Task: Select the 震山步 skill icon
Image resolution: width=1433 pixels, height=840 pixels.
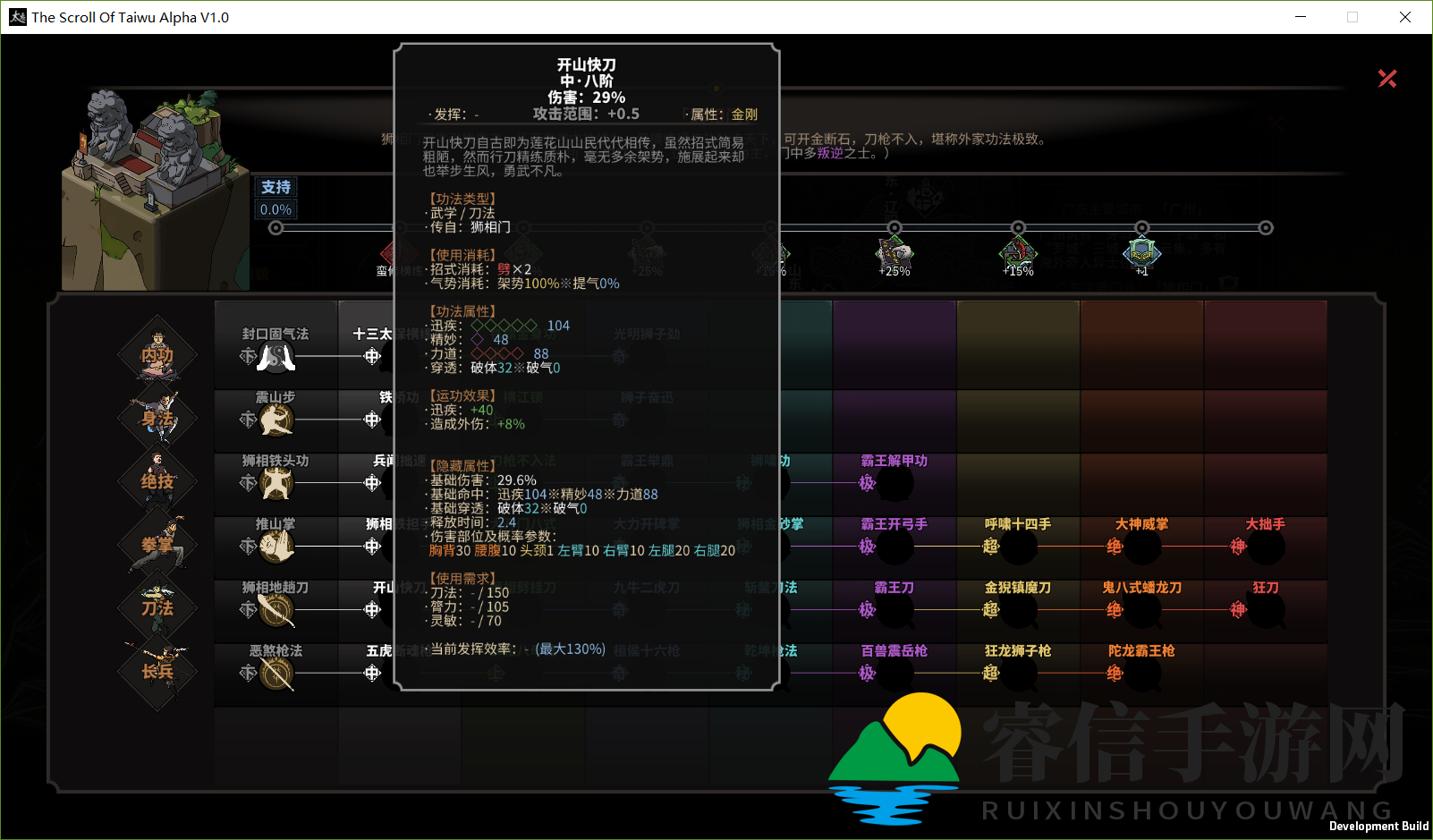Action: pyautogui.click(x=276, y=420)
